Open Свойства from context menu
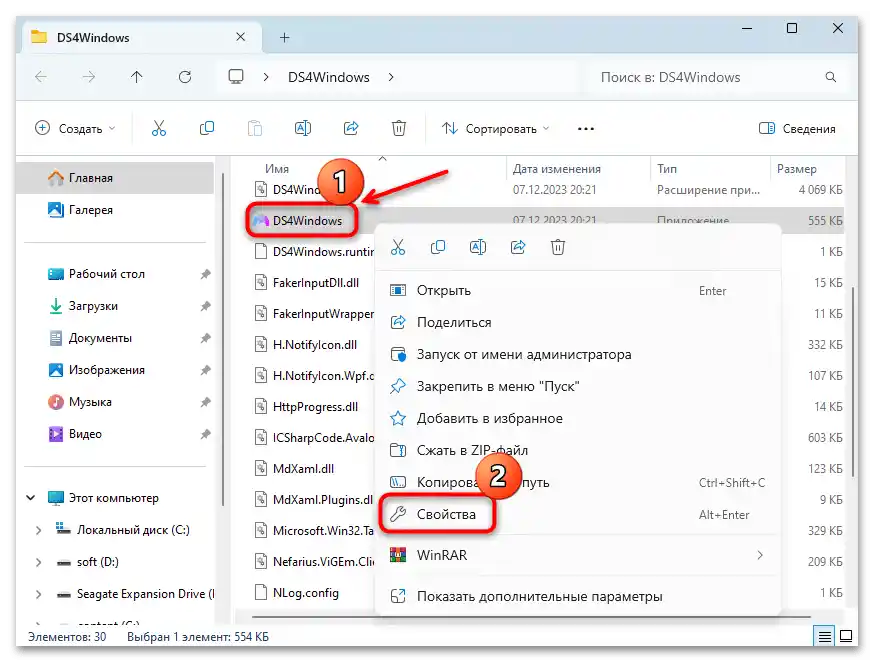 pos(578,514)
